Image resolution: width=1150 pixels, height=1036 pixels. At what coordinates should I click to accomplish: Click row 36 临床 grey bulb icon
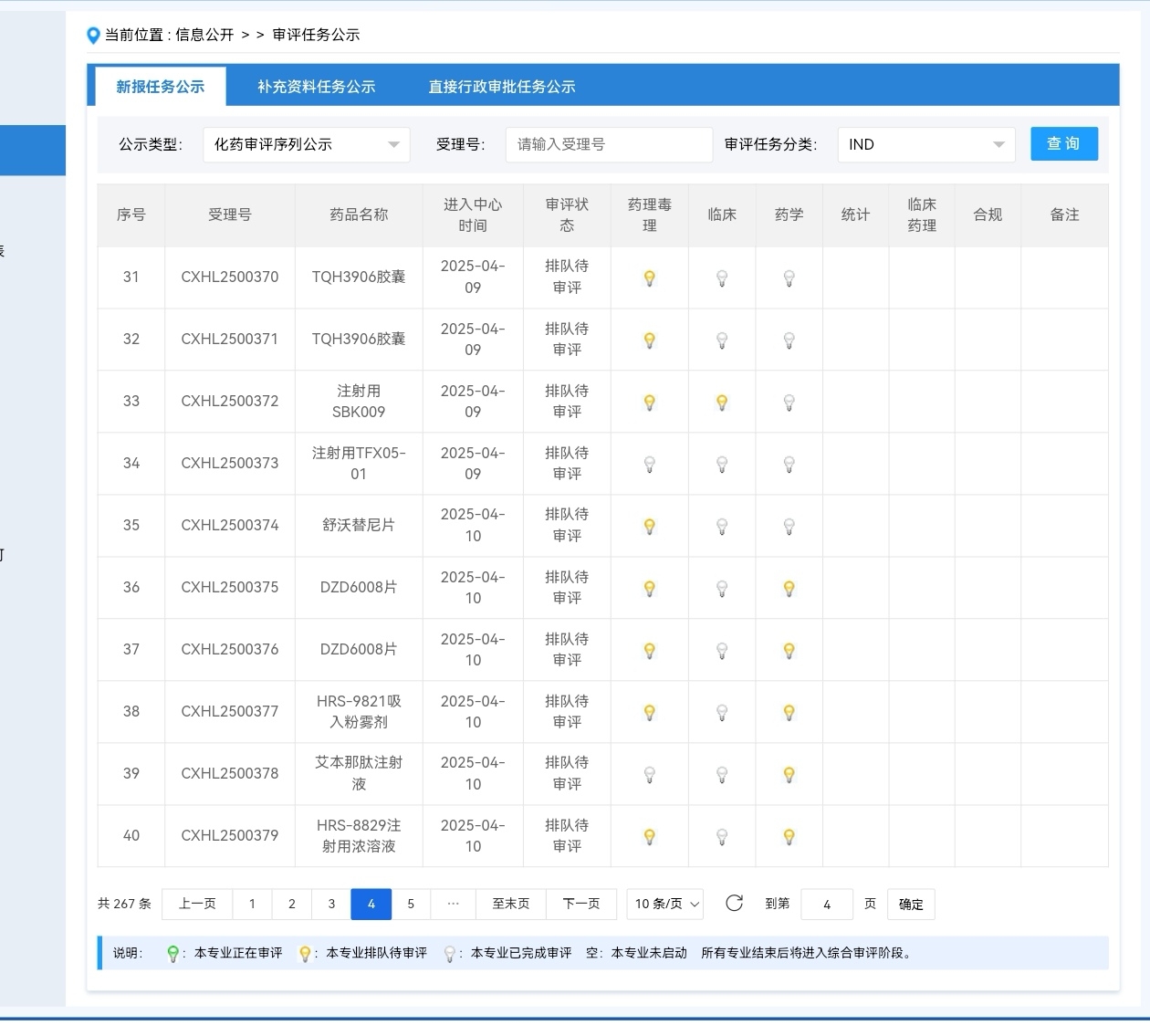[722, 589]
